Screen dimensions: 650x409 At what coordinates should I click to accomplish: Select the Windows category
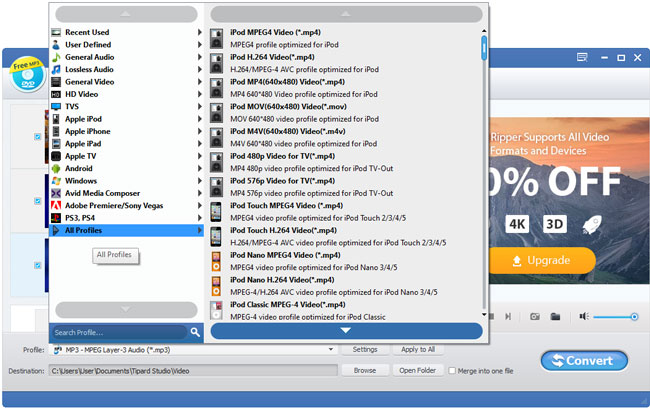point(126,181)
